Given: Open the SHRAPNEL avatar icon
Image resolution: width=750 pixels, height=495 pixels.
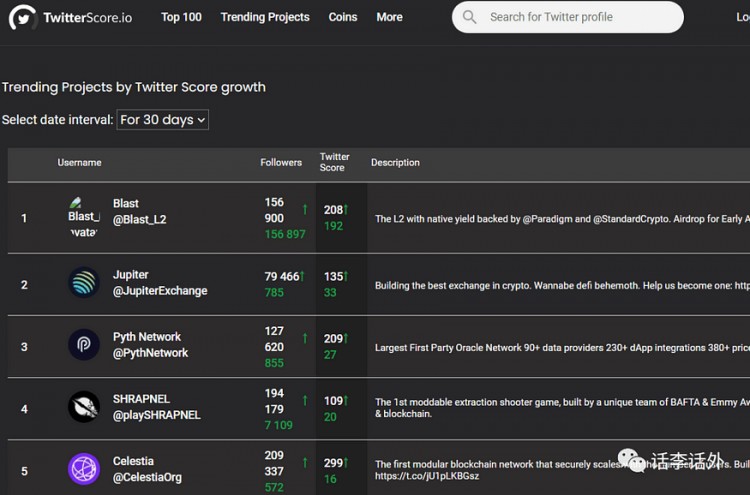Looking at the screenshot, I should (x=84, y=407).
